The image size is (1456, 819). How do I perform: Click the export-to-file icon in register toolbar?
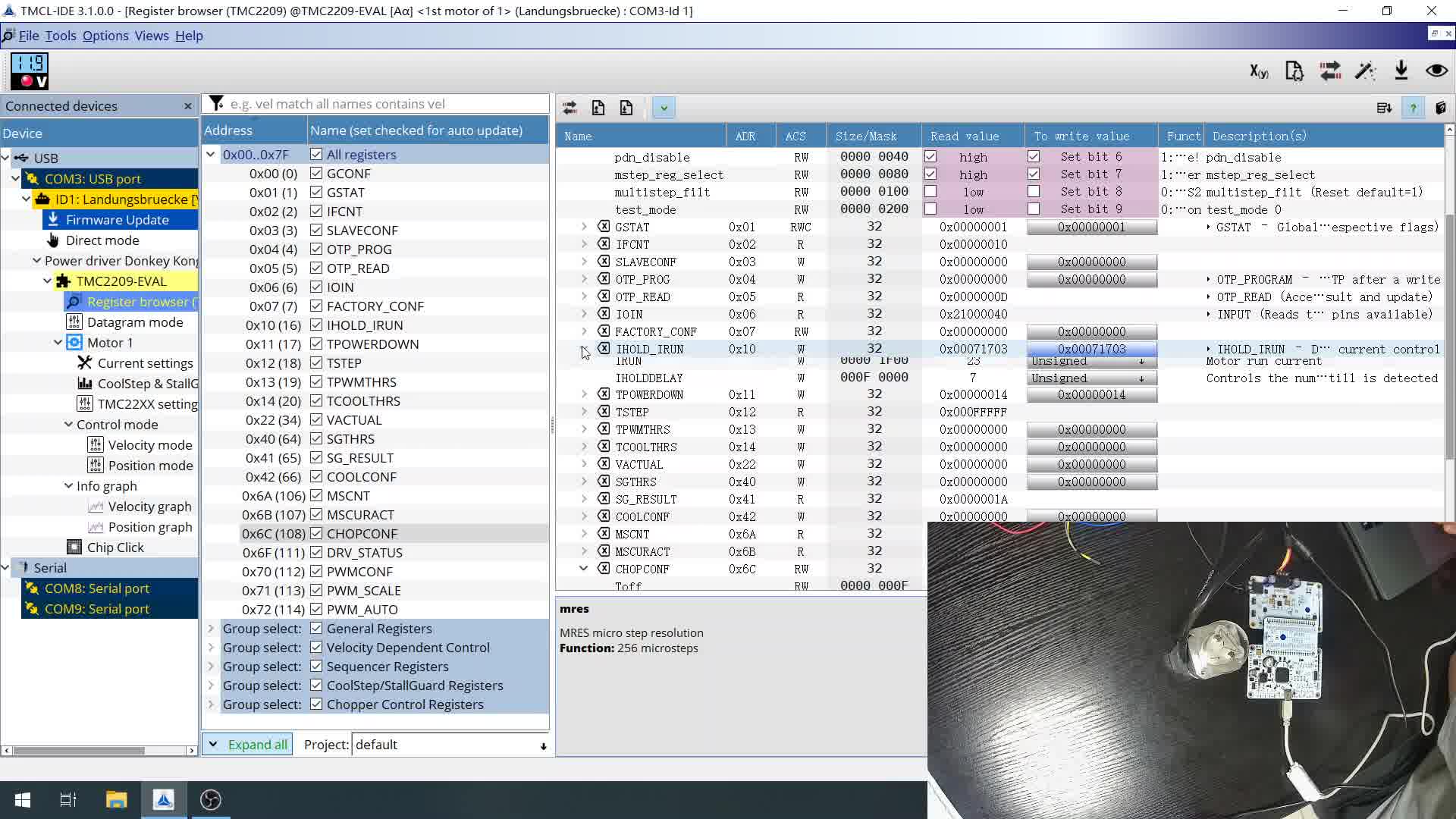[x=598, y=108]
